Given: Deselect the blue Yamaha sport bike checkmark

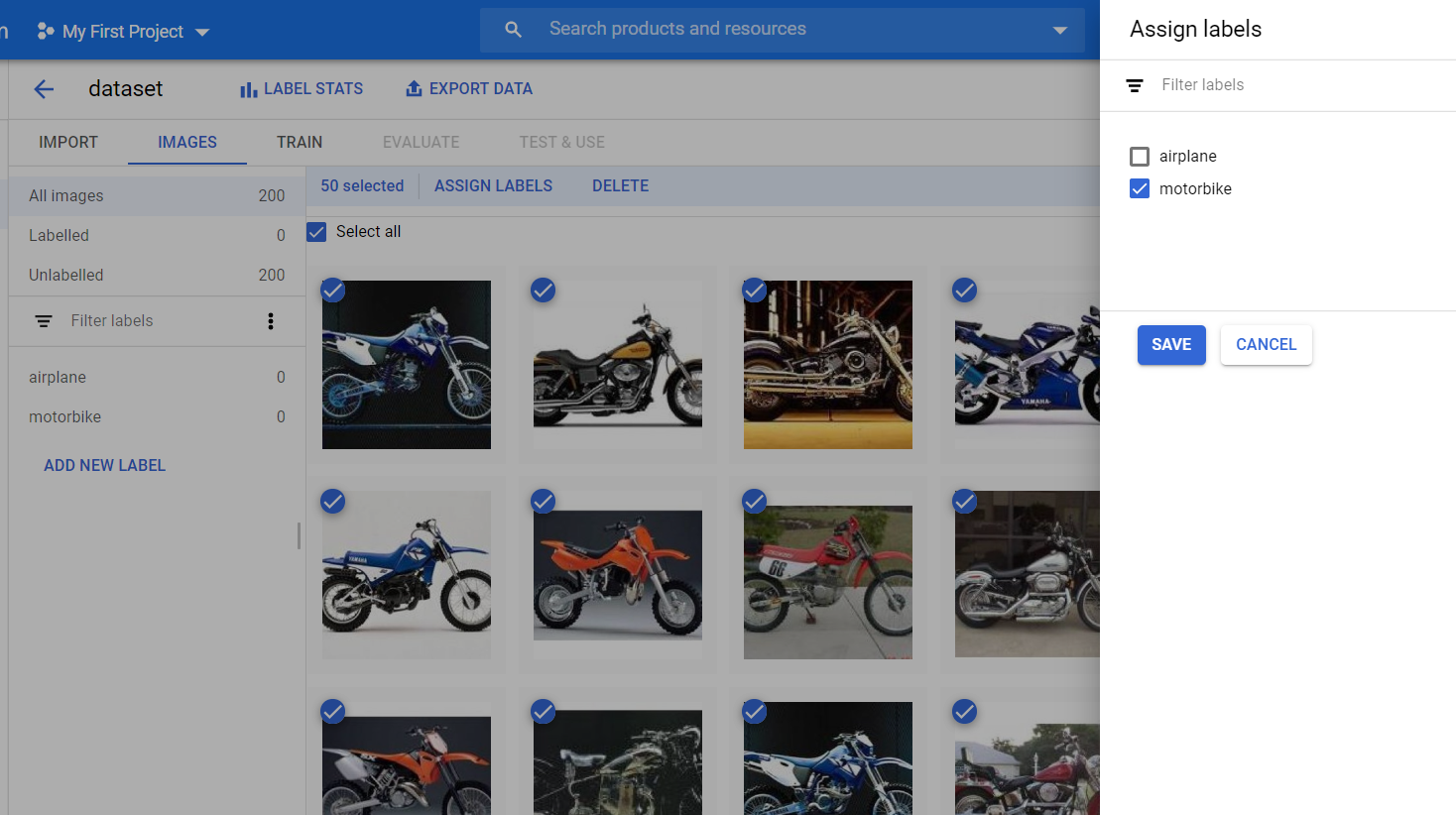Looking at the screenshot, I should pyautogui.click(x=965, y=291).
